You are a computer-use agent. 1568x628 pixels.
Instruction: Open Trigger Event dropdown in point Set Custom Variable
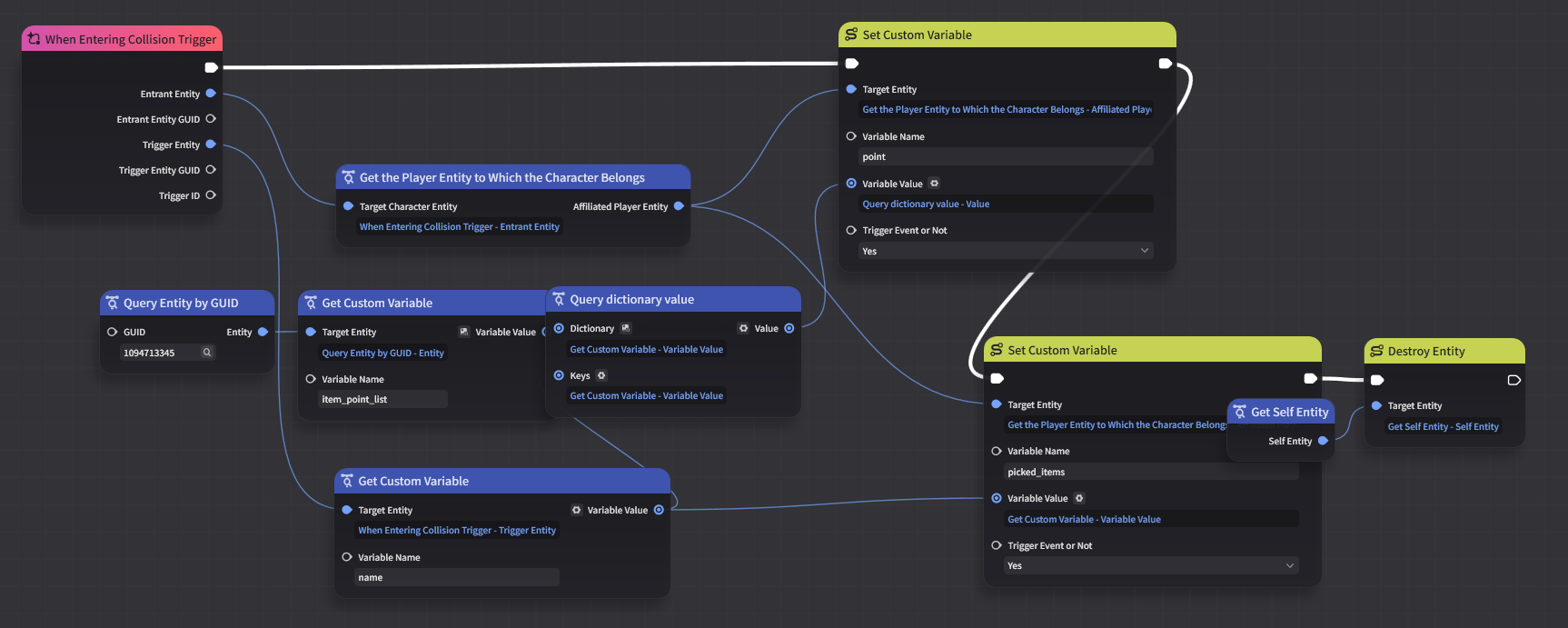(x=1006, y=251)
